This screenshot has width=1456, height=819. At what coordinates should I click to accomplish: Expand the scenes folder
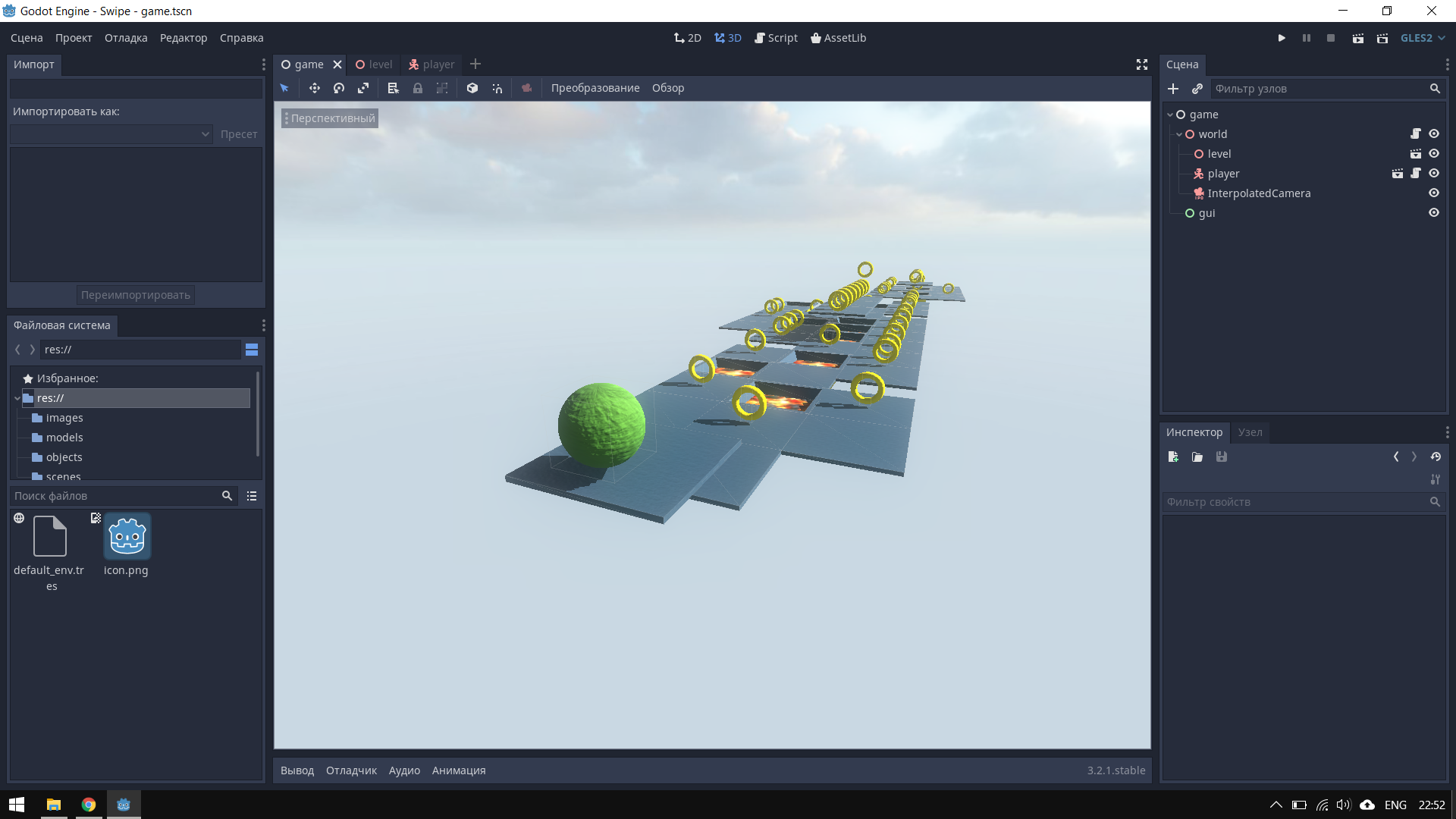point(62,477)
